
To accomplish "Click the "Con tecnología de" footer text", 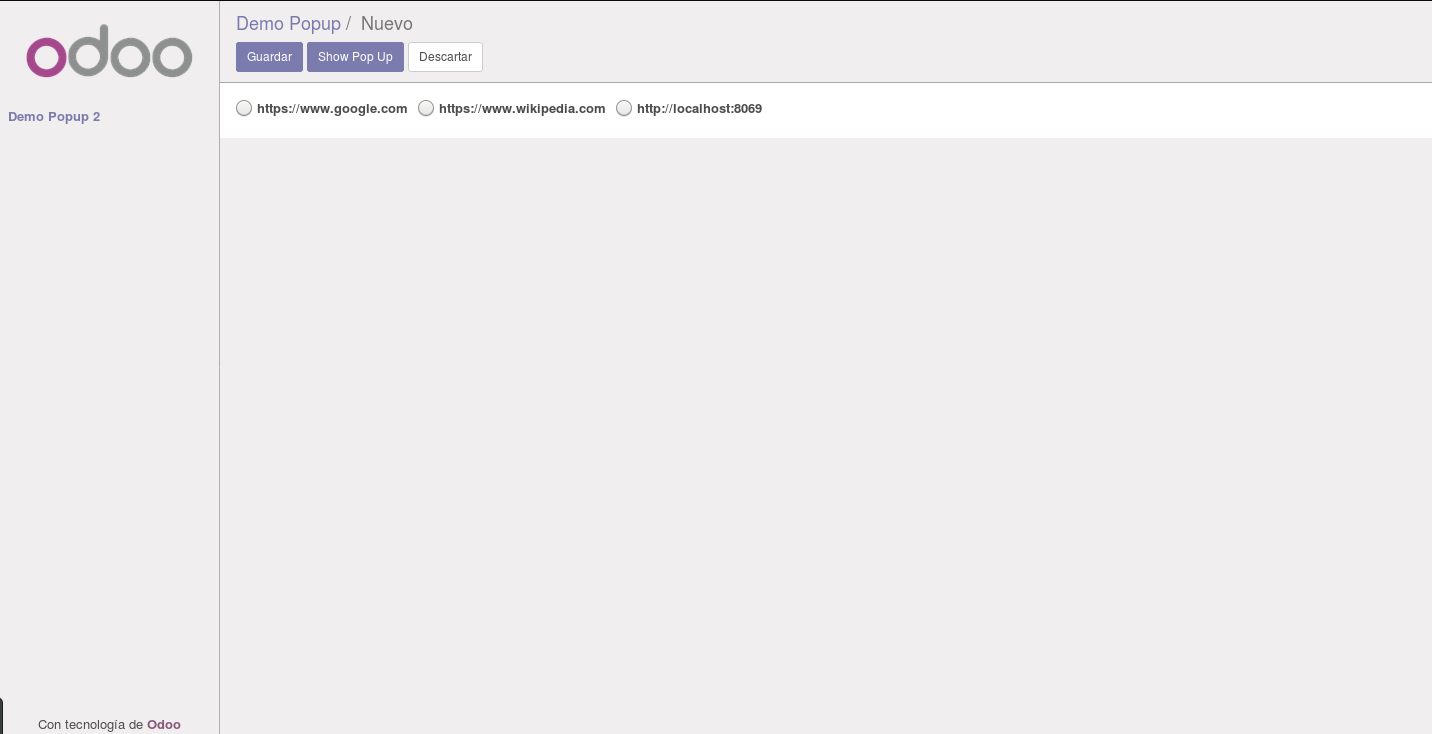I will [90, 724].
